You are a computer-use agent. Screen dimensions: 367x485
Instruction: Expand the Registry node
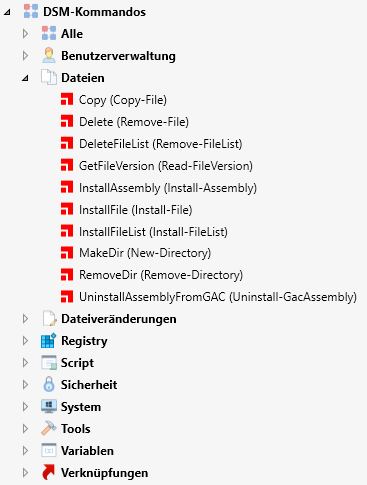25,341
